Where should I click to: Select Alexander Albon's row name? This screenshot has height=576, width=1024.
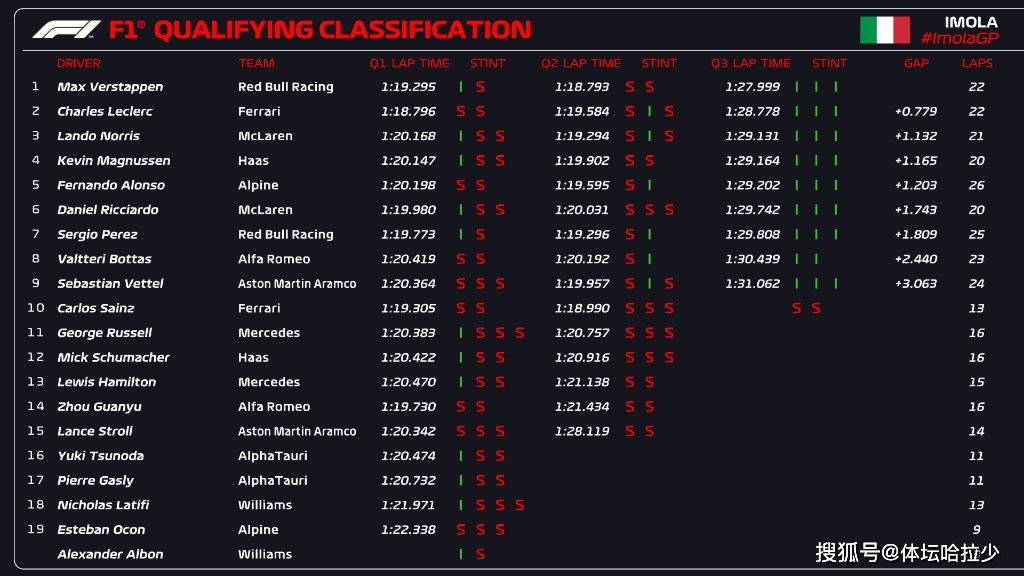(x=110, y=554)
